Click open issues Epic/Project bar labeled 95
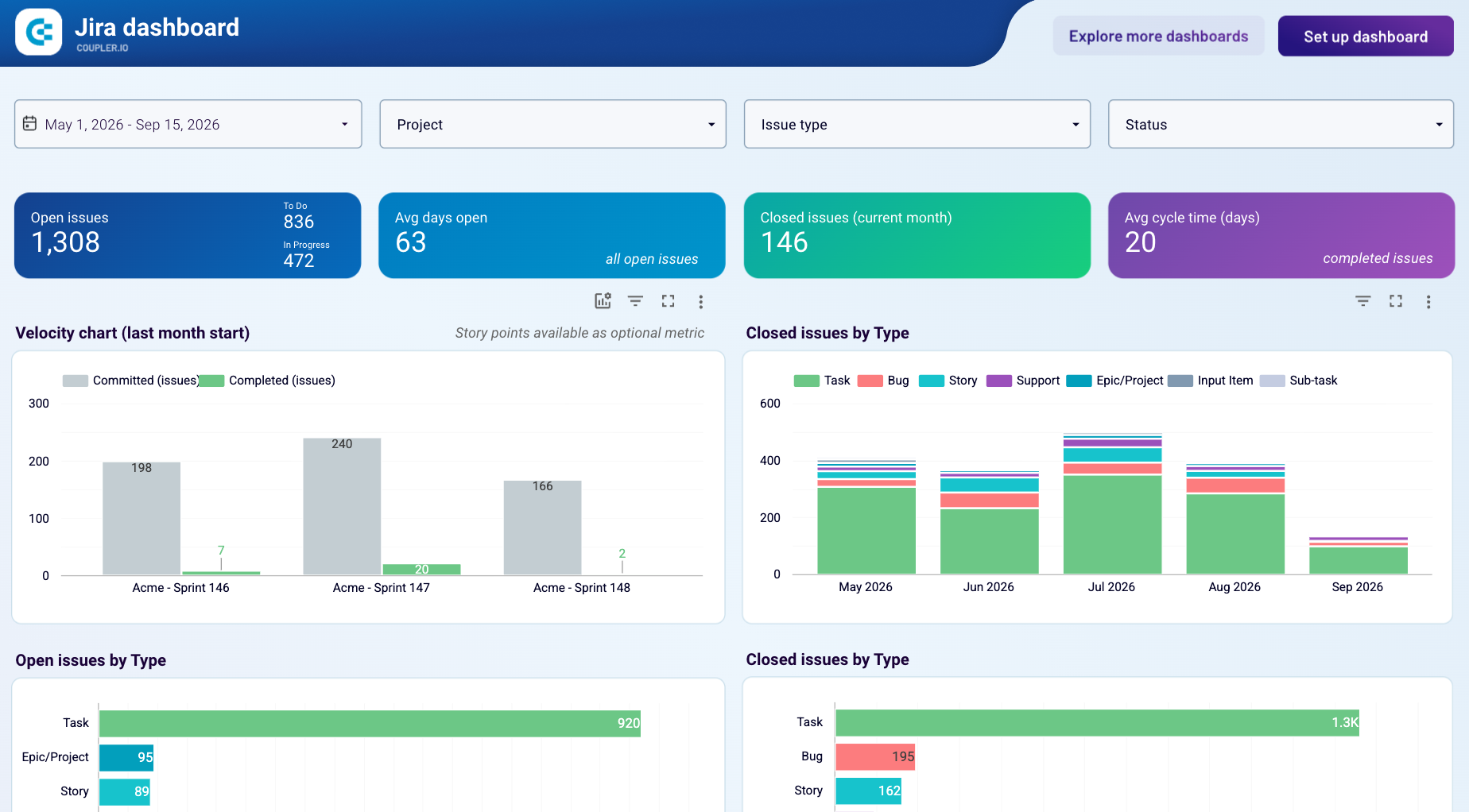Viewport: 1469px width, 812px height. (126, 757)
